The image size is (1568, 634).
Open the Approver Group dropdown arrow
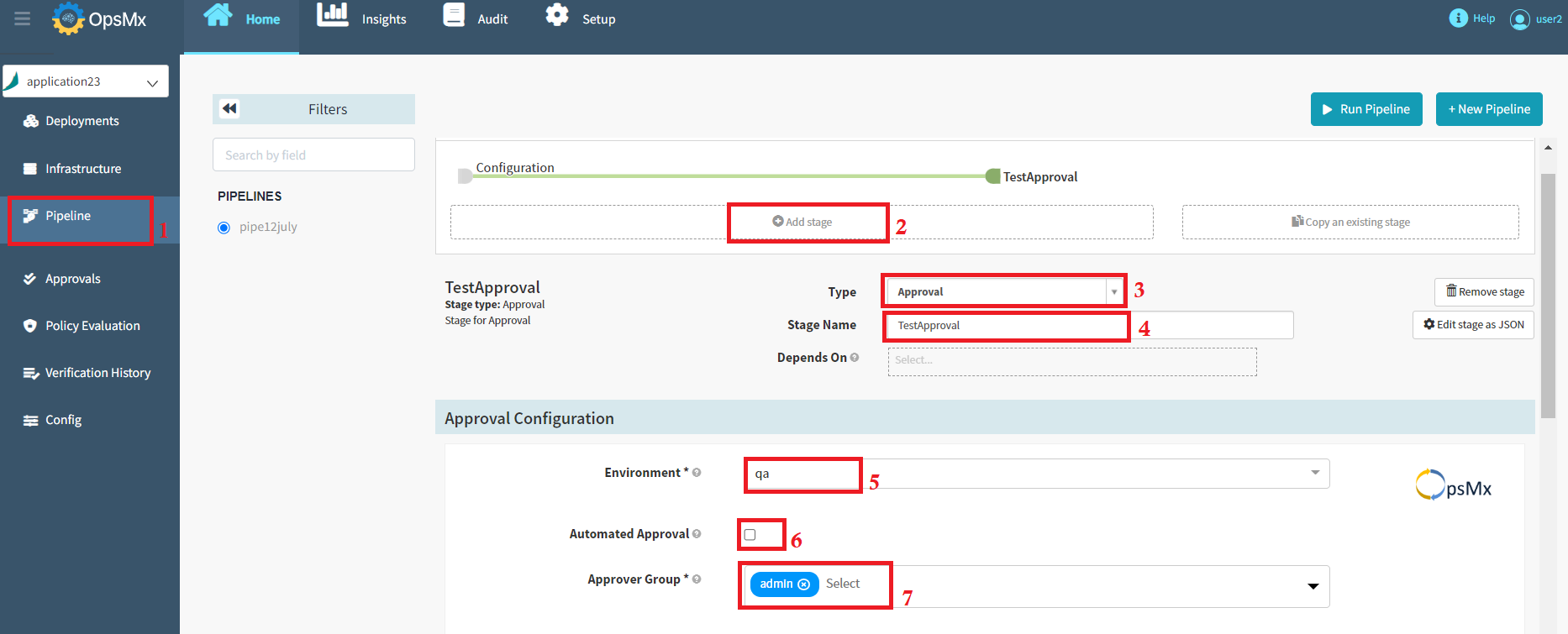(1313, 586)
